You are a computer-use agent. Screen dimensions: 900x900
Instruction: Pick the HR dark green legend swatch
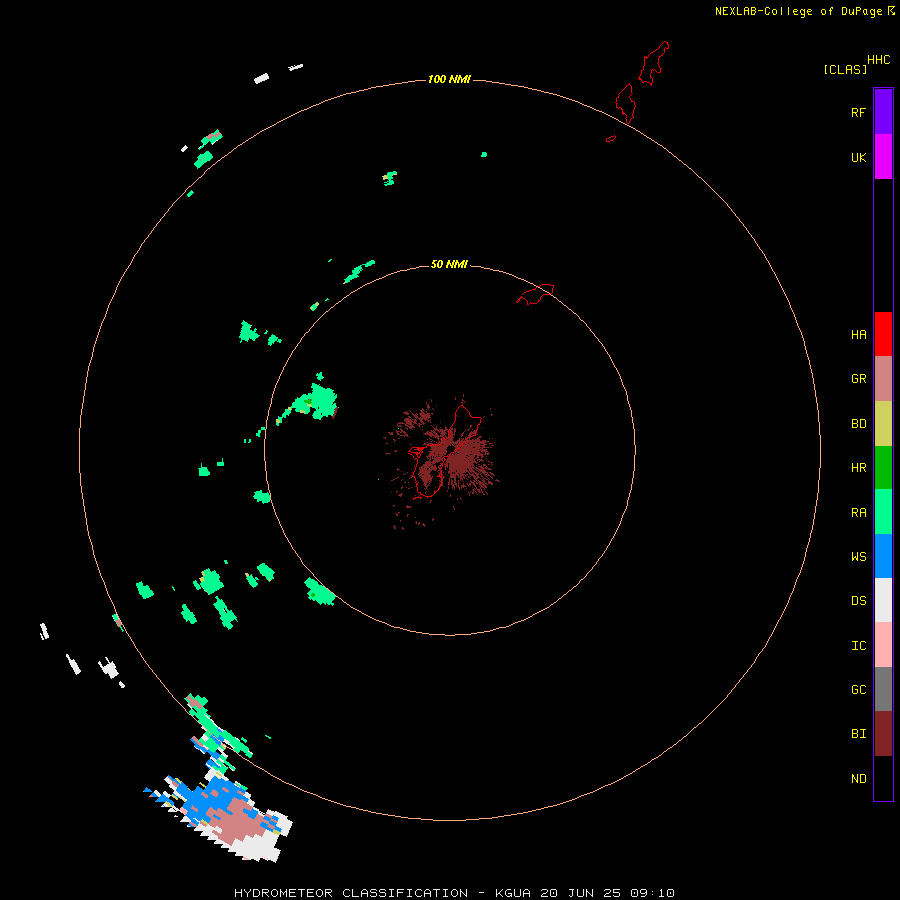tap(883, 468)
